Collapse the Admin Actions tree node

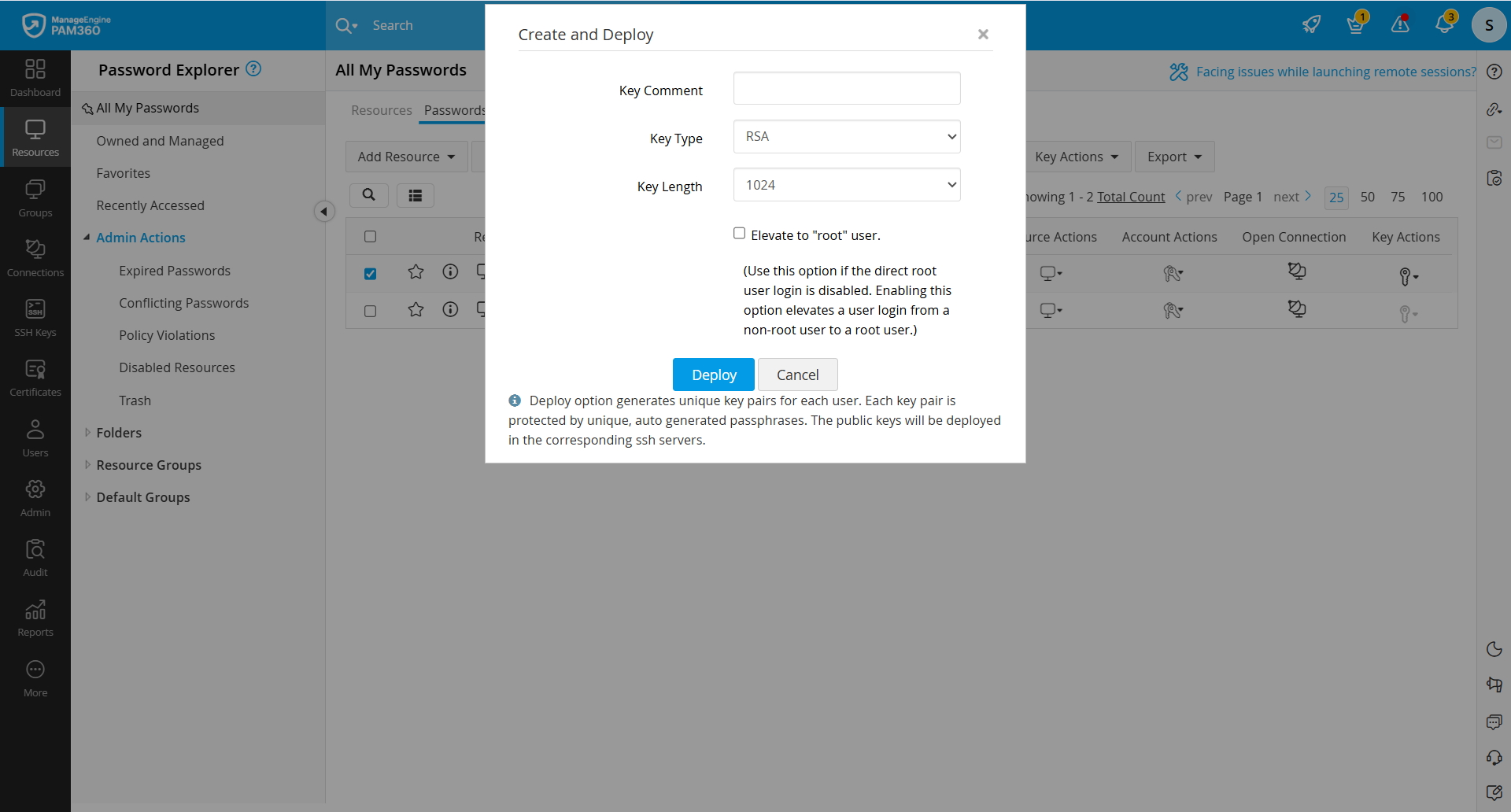[87, 237]
